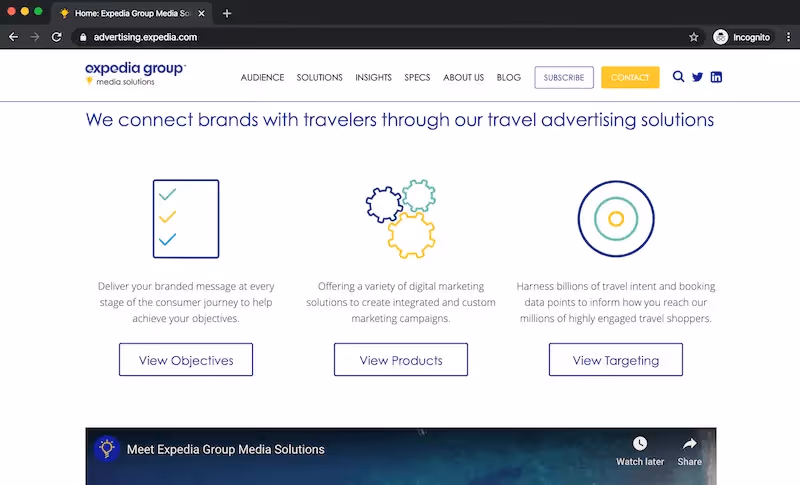The width and height of the screenshot is (800, 485).
Task: Click the site lock security icon
Action: (x=83, y=37)
